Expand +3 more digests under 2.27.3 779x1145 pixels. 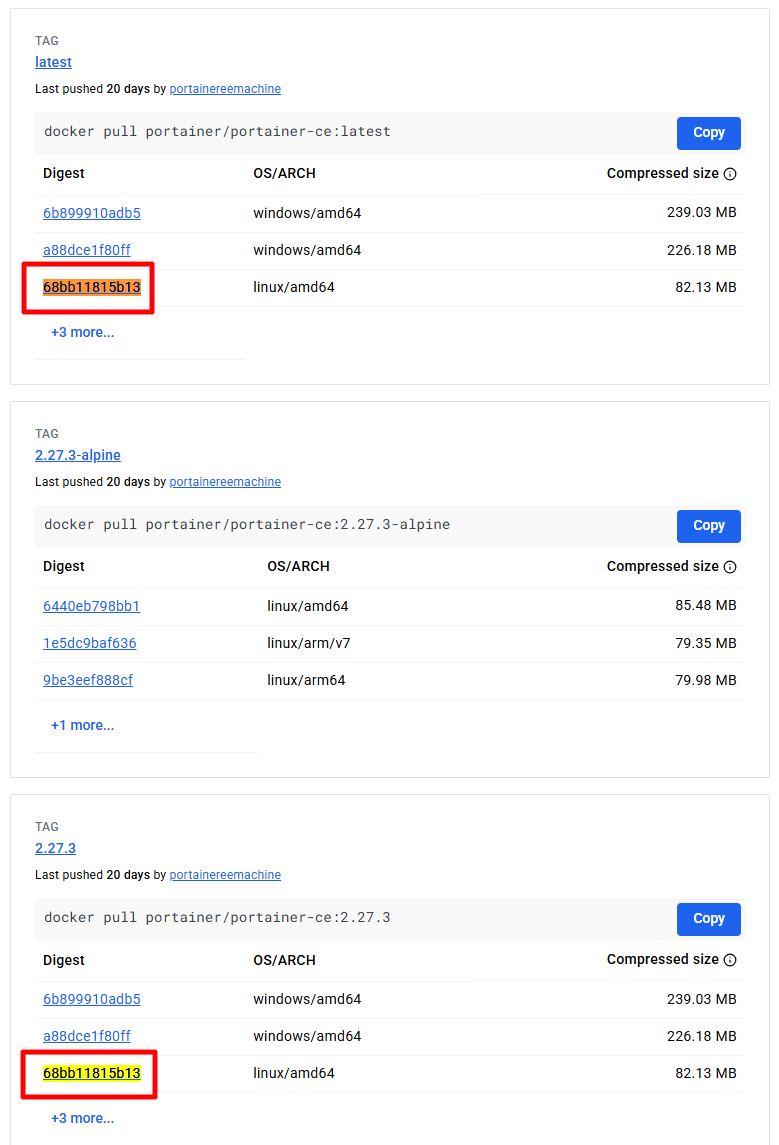(x=82, y=1118)
